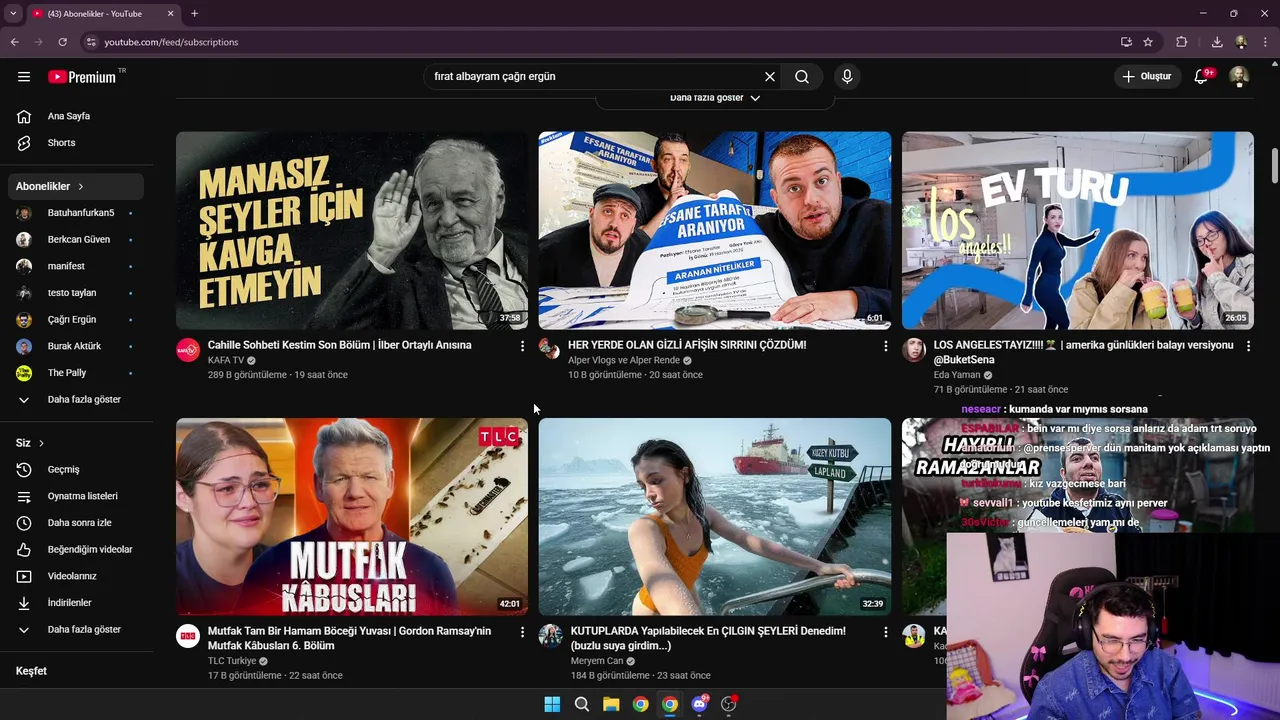Open Videolarınız in the sidebar
The height and width of the screenshot is (720, 1280).
click(x=78, y=576)
